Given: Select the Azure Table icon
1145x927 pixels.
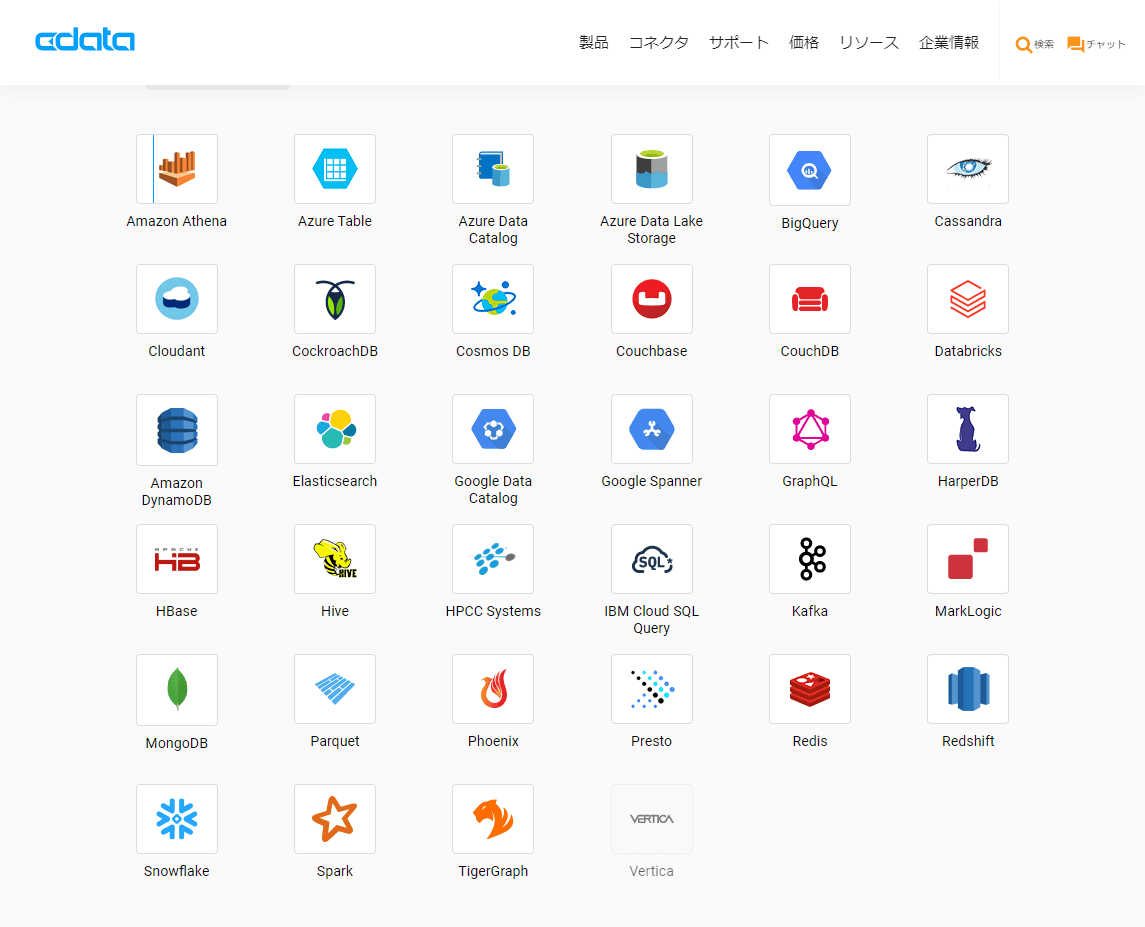Looking at the screenshot, I should point(334,169).
